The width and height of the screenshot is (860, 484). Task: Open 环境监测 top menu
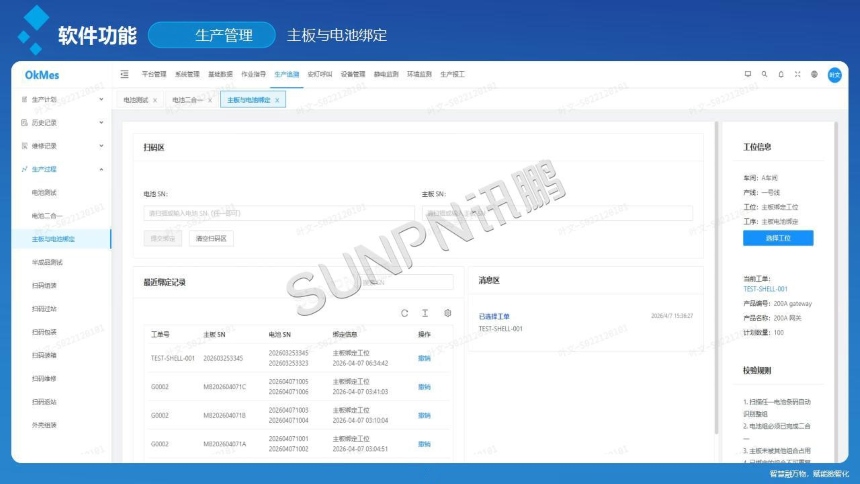tap(419, 74)
